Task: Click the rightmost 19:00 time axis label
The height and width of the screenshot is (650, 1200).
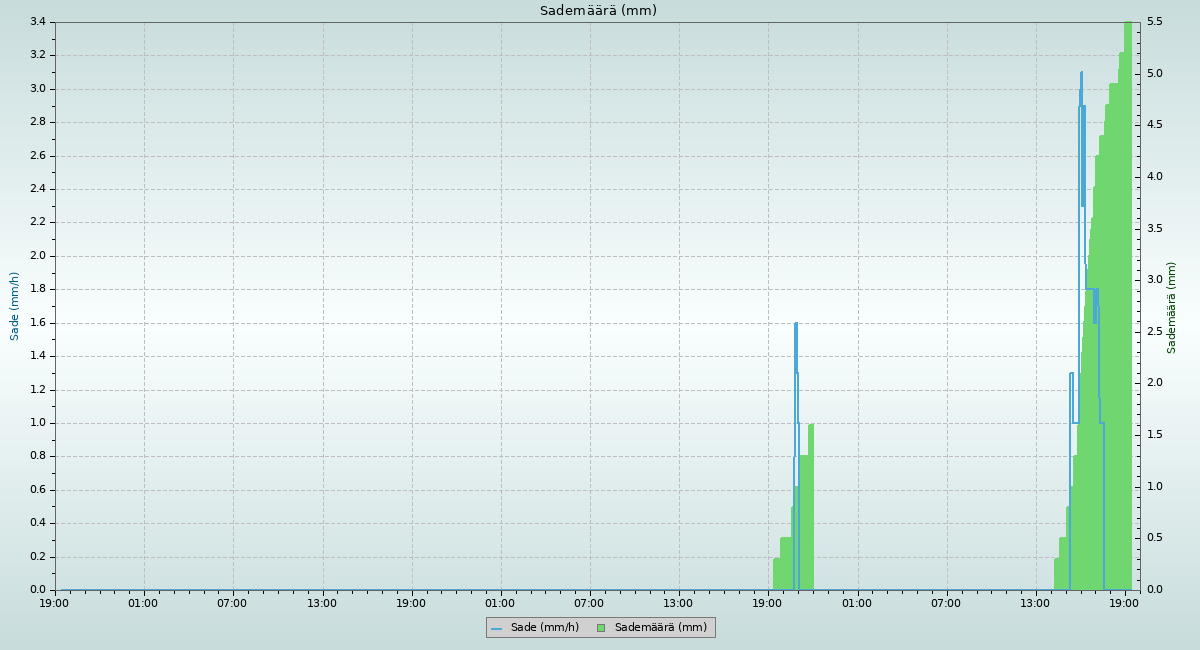Action: pos(1125,603)
